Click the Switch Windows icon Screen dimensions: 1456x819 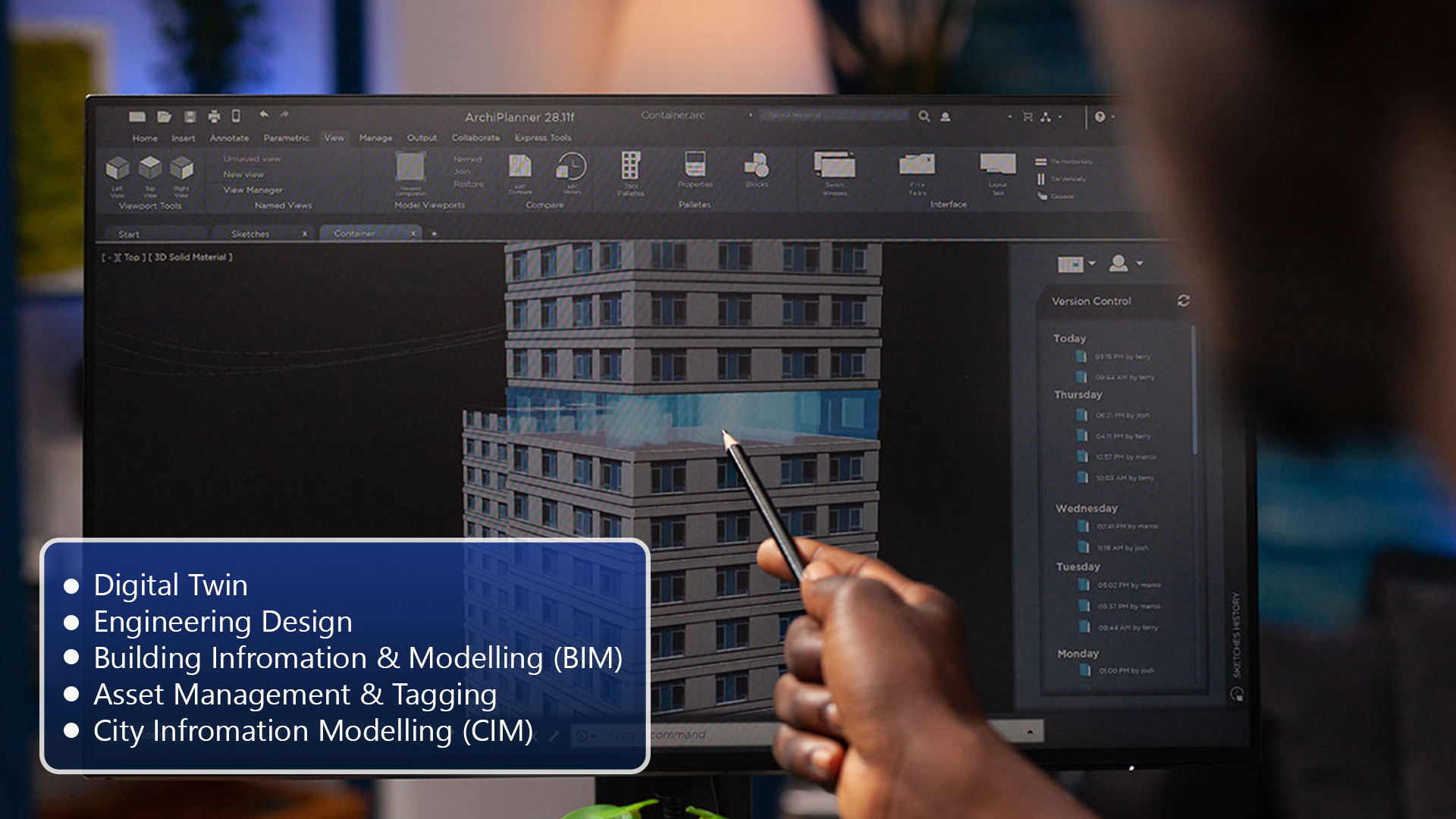pyautogui.click(x=834, y=165)
